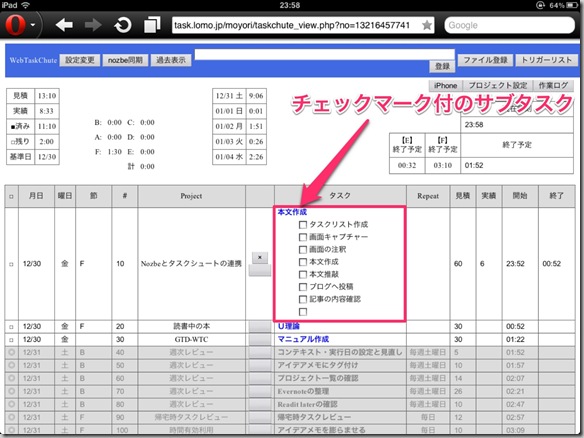Click the WebTaskChute logo text
This screenshot has width=584, height=438.
[33, 60]
